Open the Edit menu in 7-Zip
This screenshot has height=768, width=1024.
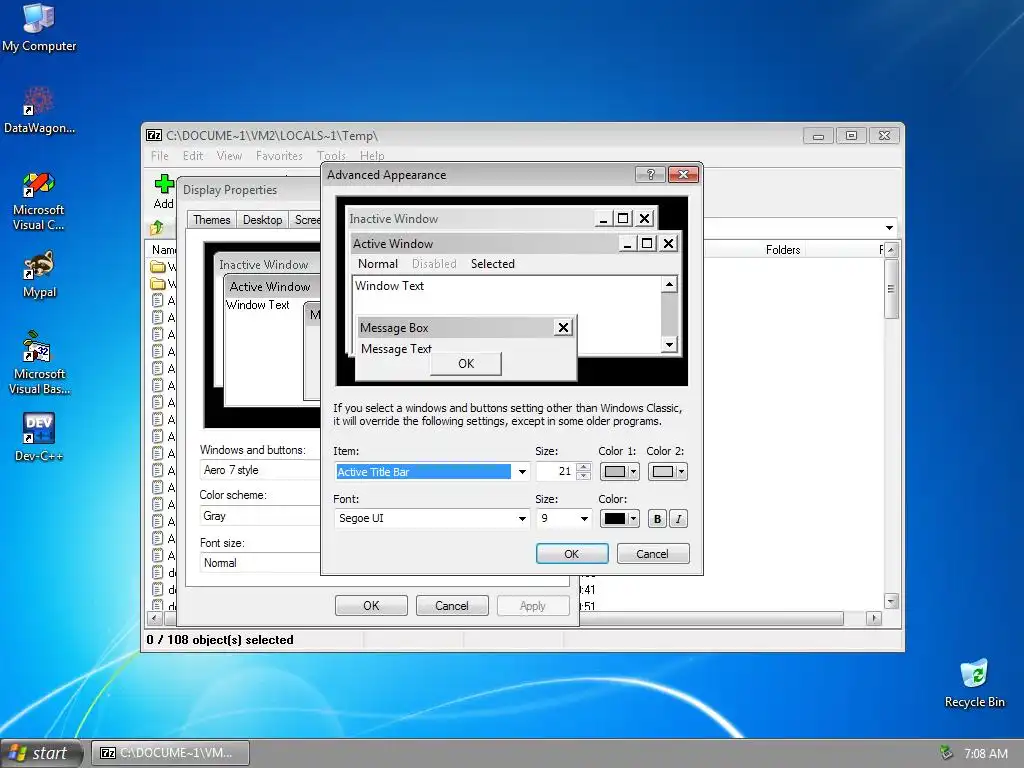[193, 155]
